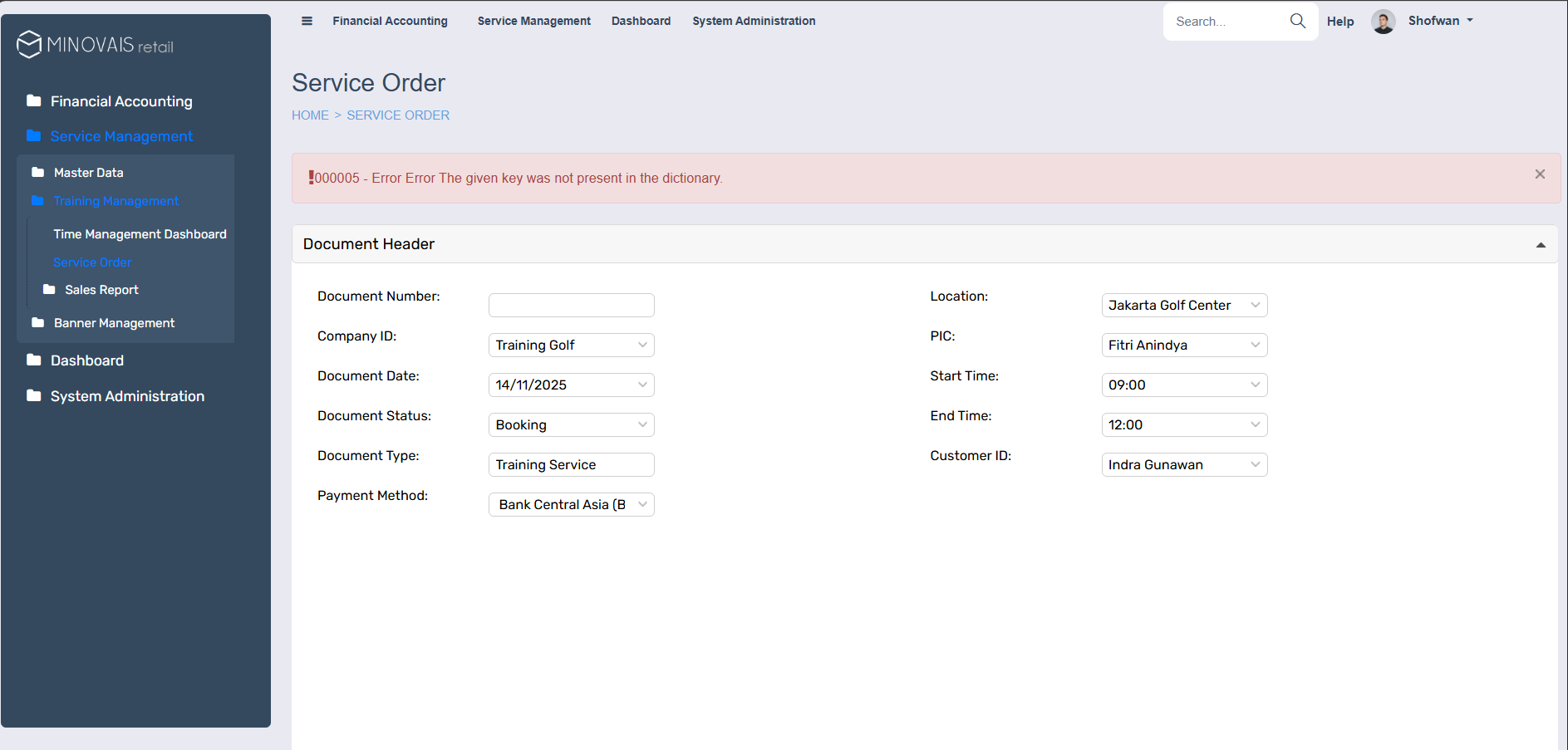1568x750 pixels.
Task: Click the Banner Management folder icon
Action: pyautogui.click(x=38, y=323)
